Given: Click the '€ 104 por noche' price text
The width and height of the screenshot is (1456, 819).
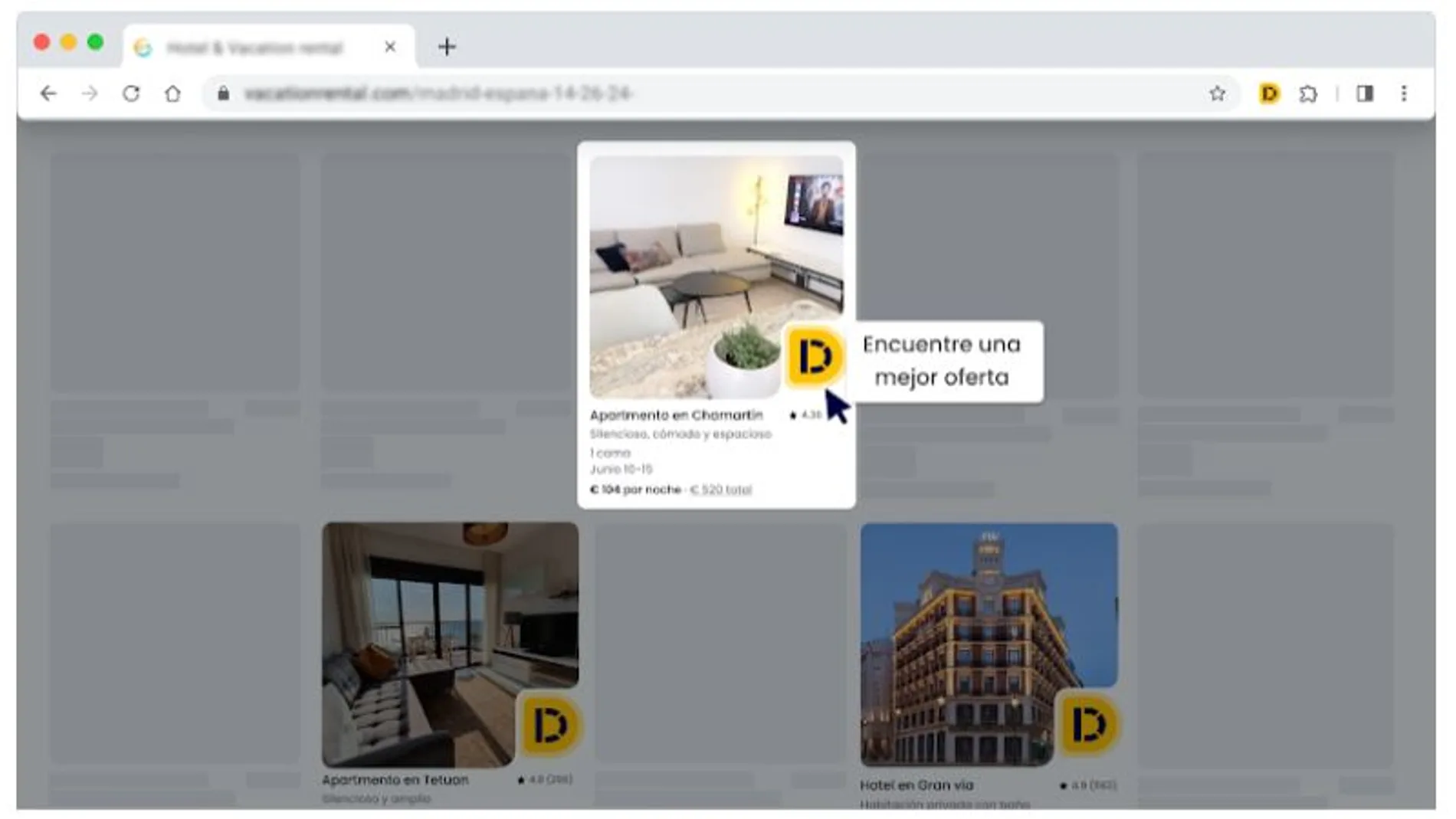Looking at the screenshot, I should [x=635, y=490].
